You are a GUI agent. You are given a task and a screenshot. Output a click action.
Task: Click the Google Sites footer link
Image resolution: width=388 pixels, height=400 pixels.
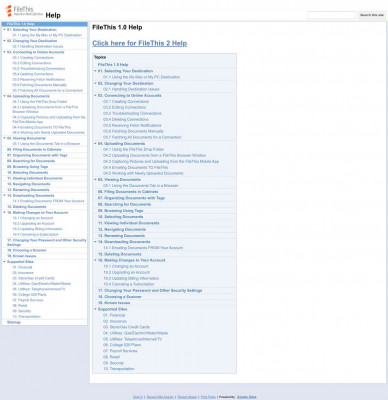point(247,397)
